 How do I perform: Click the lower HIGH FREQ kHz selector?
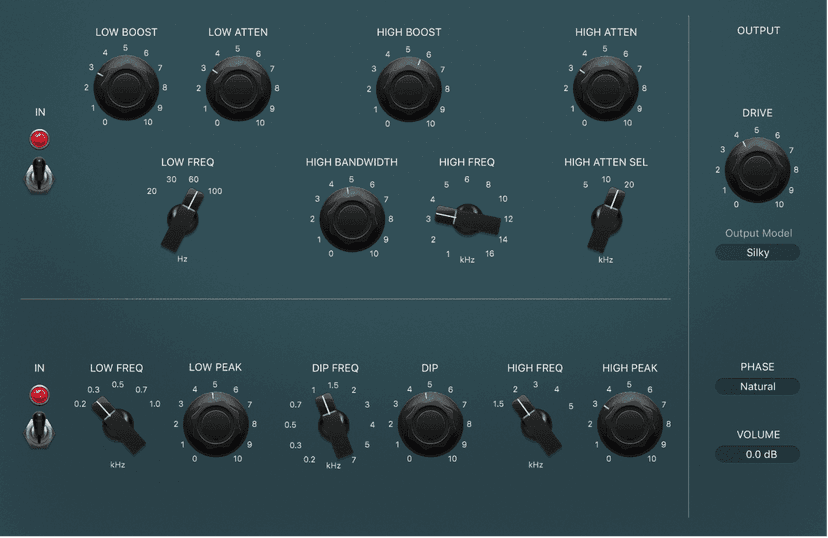537,424
